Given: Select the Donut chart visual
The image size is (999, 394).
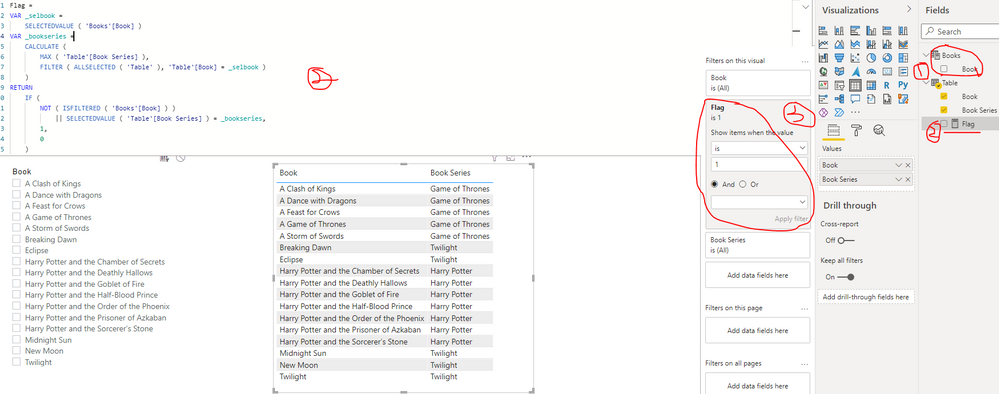Looking at the screenshot, I should pyautogui.click(x=888, y=57).
